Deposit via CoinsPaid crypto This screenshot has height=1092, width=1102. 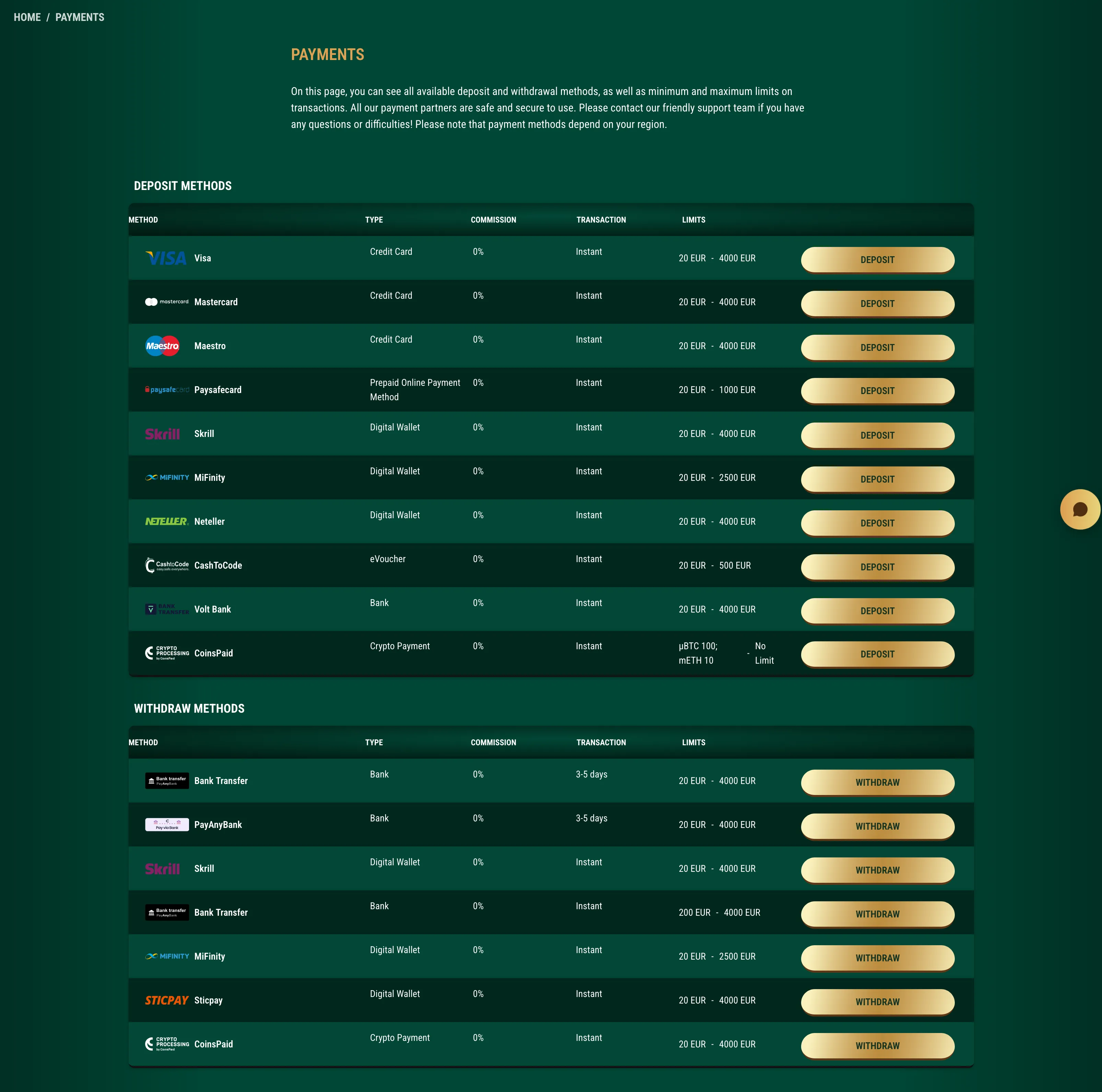[x=877, y=654]
